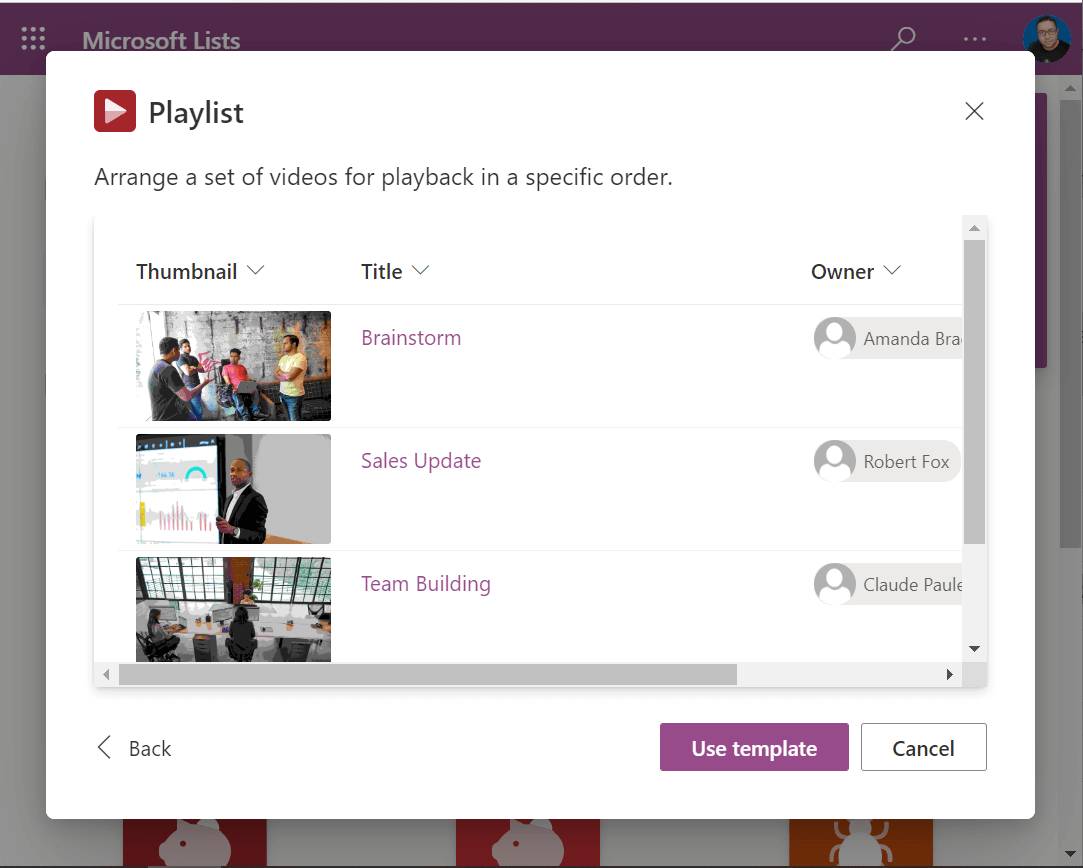Open the Sales Update item
This screenshot has height=868, width=1083.
[x=420, y=460]
